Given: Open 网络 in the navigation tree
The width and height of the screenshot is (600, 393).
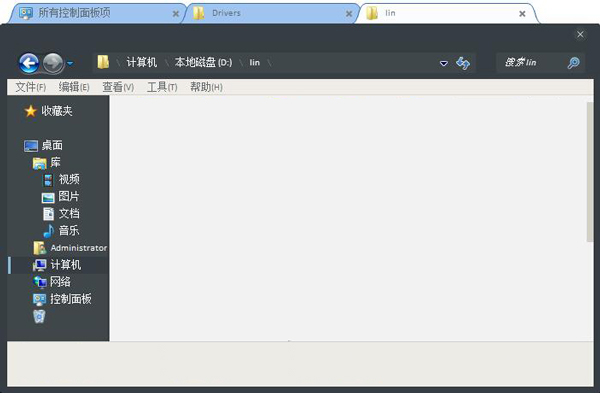Looking at the screenshot, I should [x=60, y=282].
